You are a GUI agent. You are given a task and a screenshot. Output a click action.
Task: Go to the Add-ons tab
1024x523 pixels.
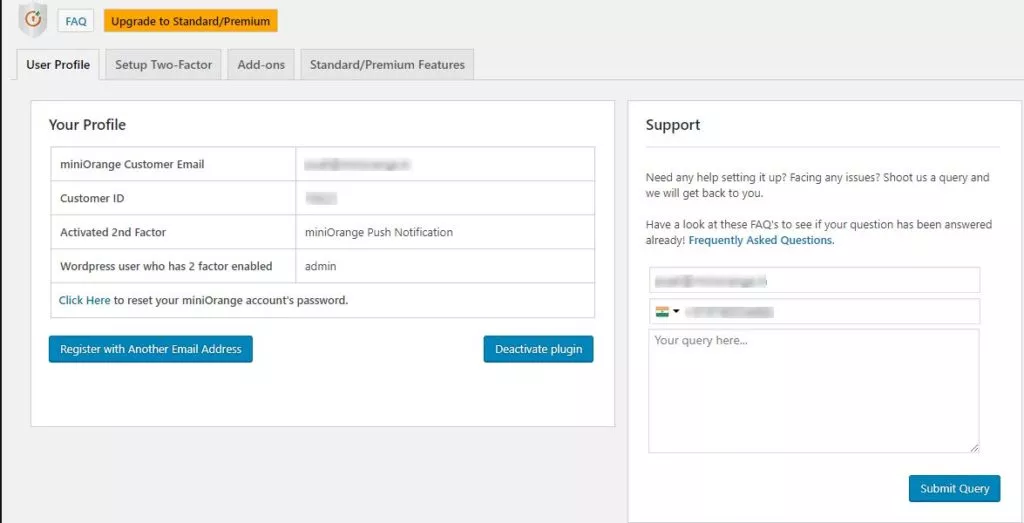pyautogui.click(x=261, y=65)
